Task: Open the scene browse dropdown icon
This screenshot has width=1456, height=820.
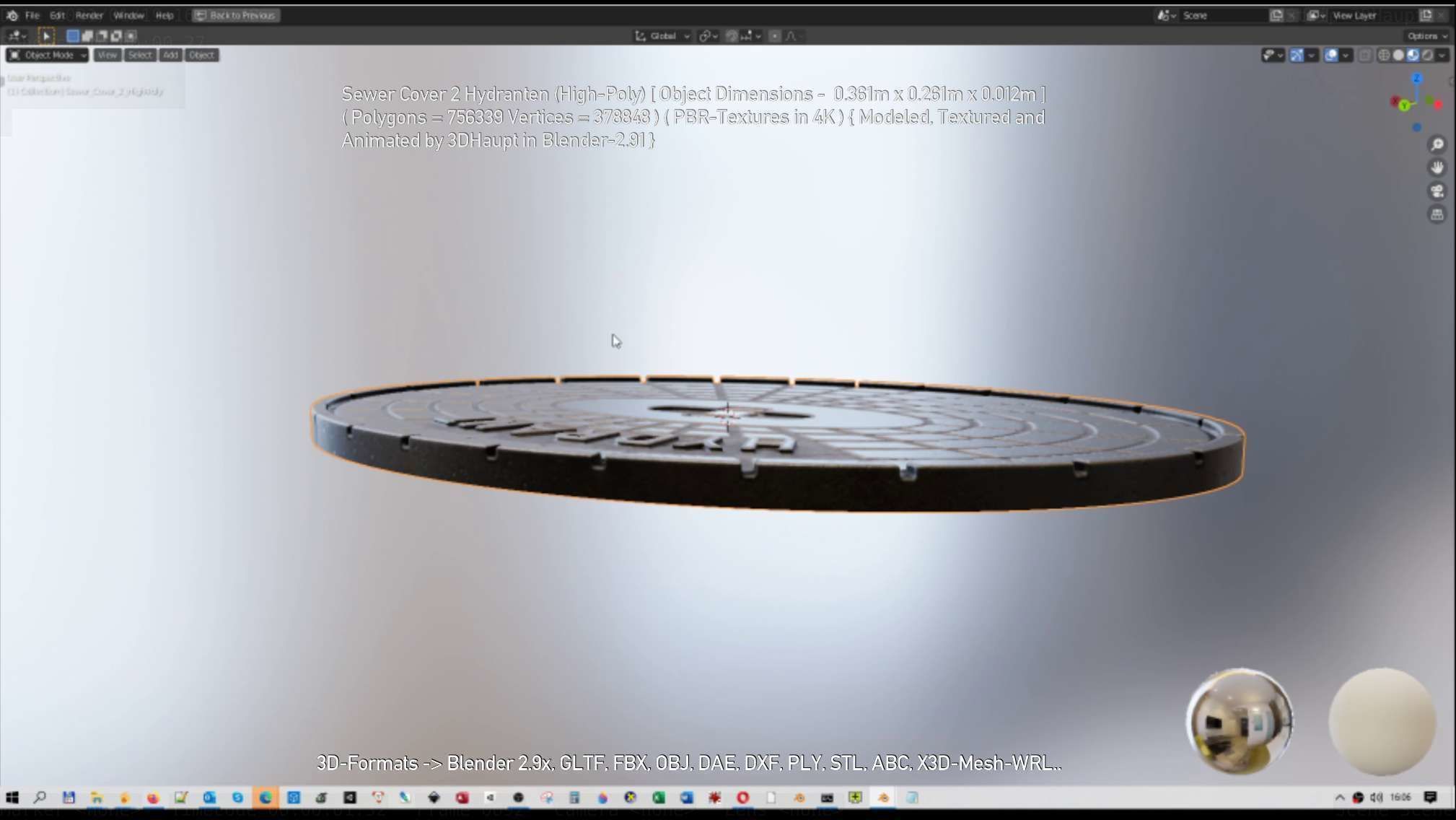Action: tap(1167, 15)
